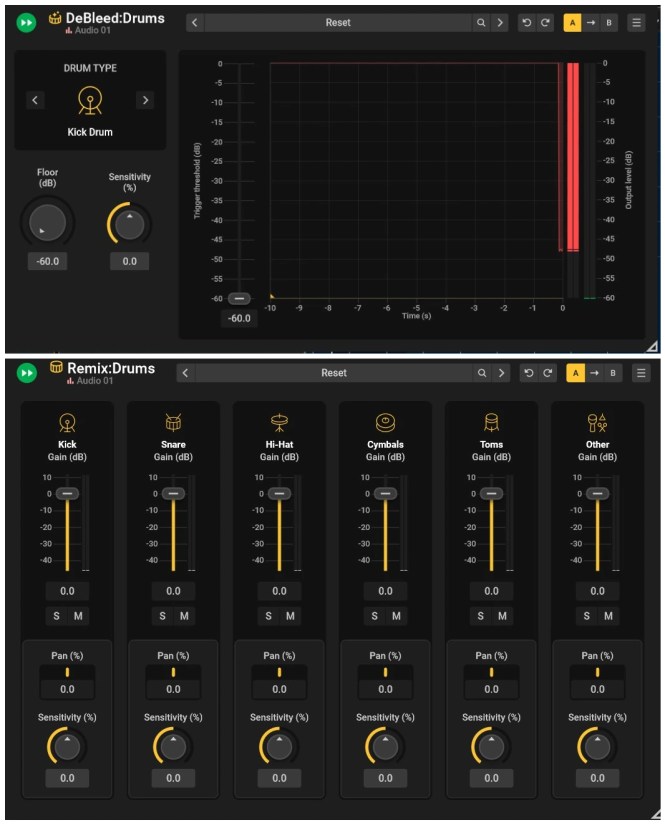Mute the Toms channel
Screen dimensions: 665x825
(x=502, y=616)
